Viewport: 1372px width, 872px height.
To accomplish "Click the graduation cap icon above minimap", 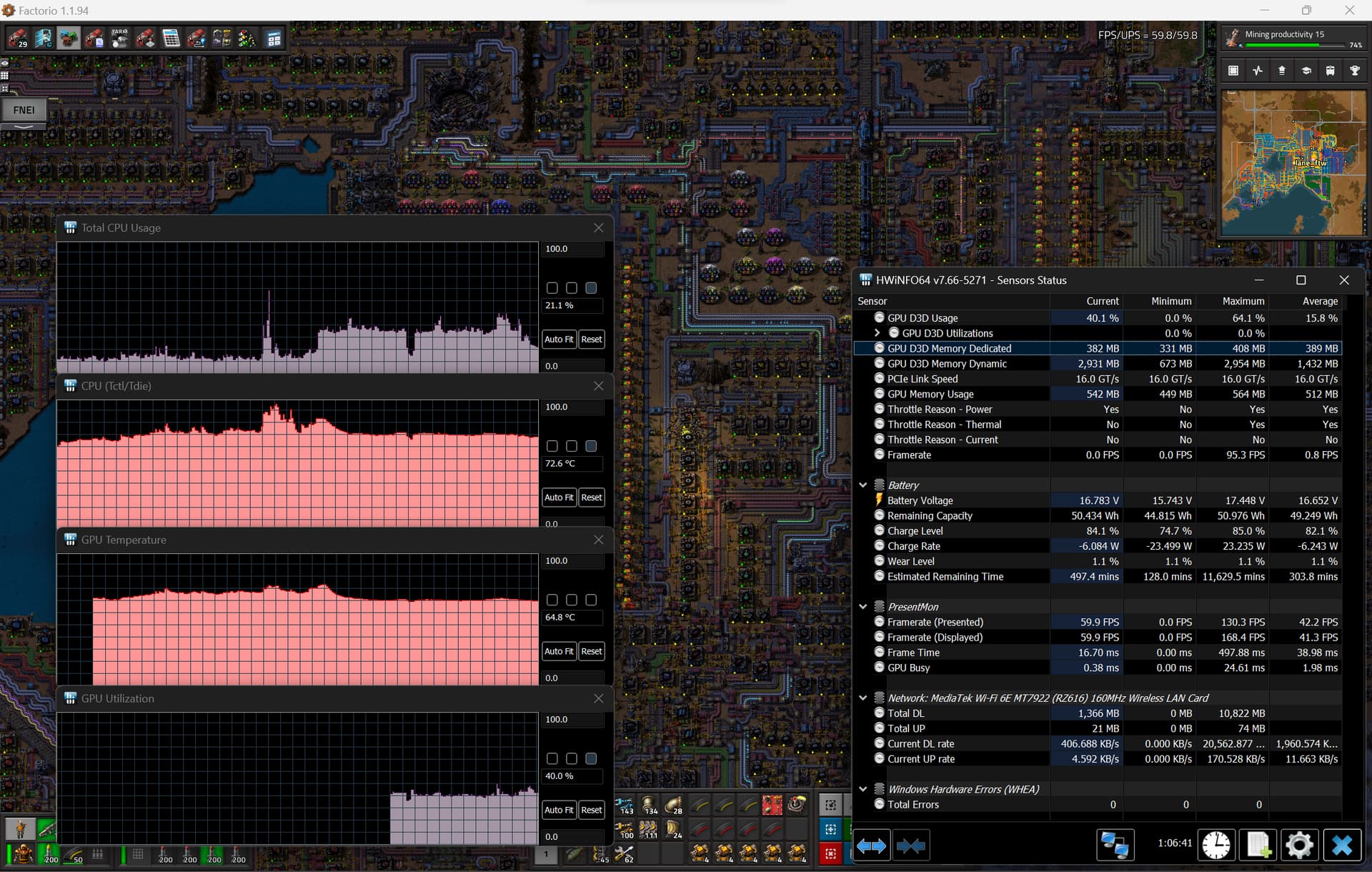I will [x=1306, y=71].
